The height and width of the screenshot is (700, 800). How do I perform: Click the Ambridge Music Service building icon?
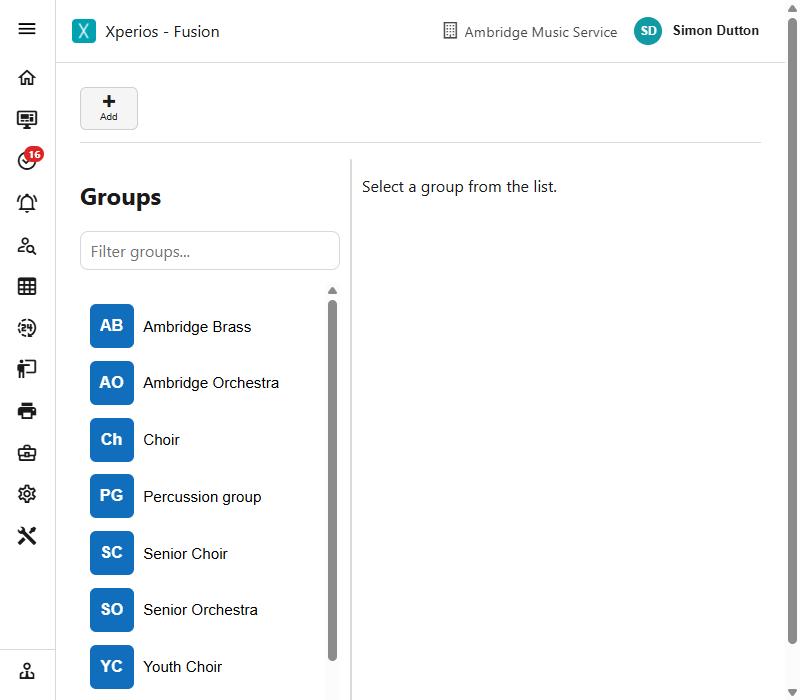450,31
